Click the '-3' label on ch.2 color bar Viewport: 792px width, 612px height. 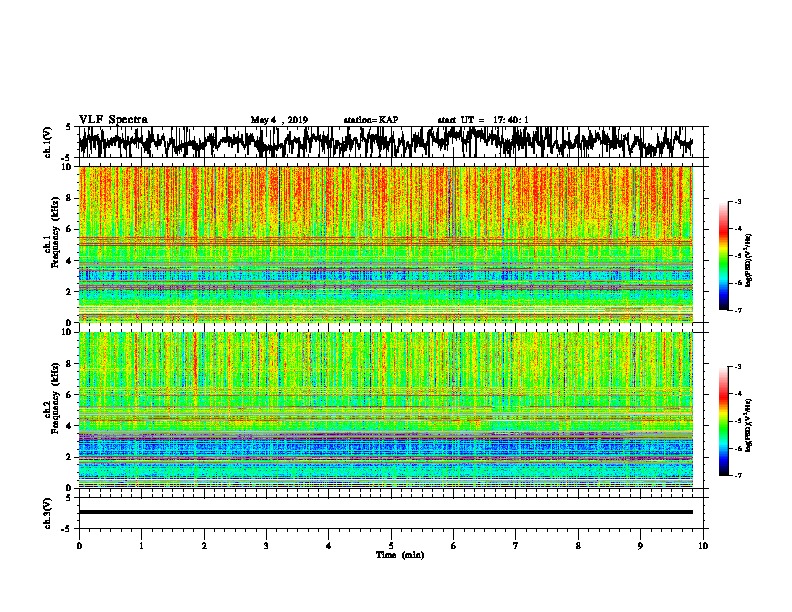738,366
